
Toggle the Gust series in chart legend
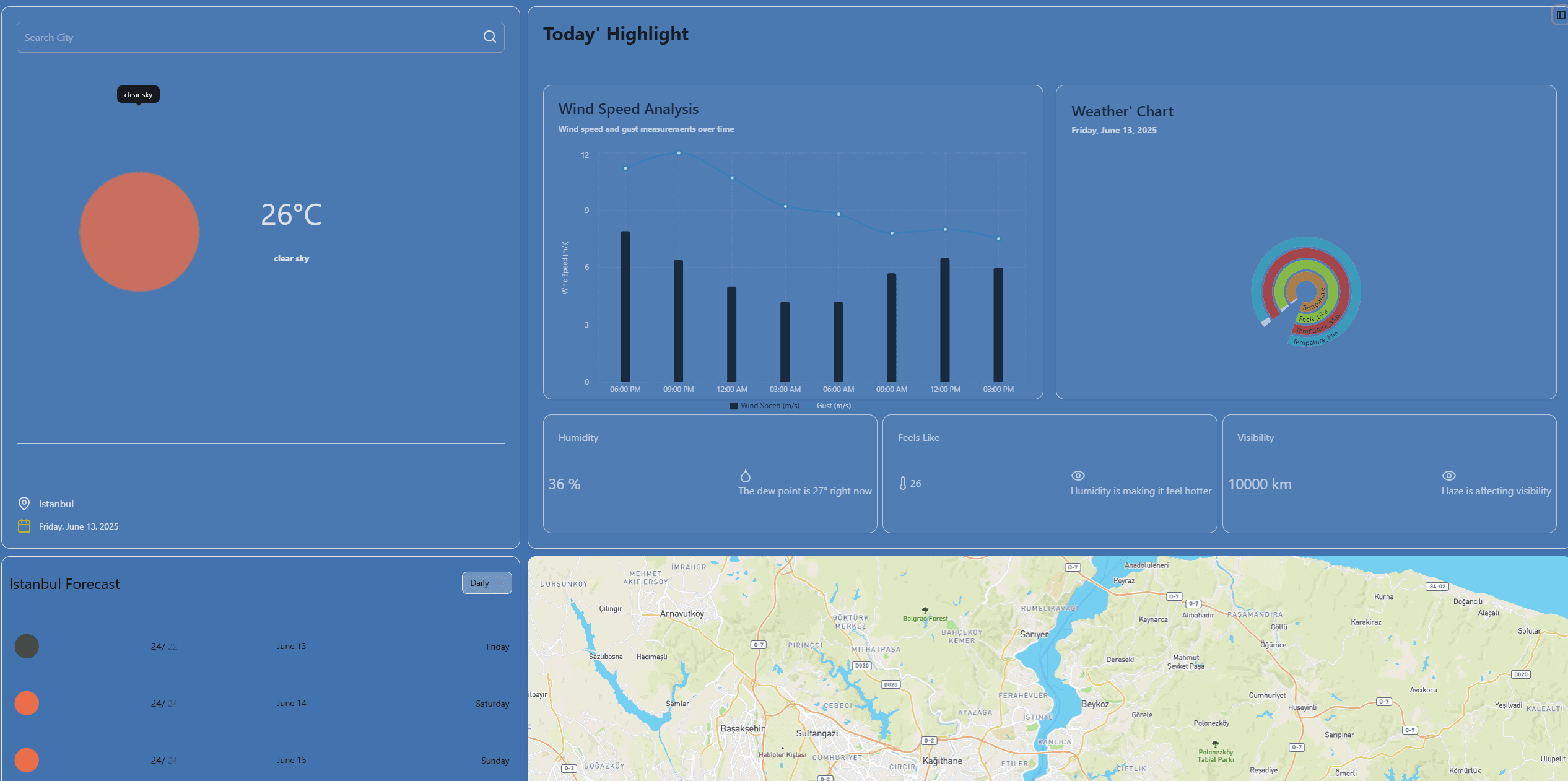point(833,406)
